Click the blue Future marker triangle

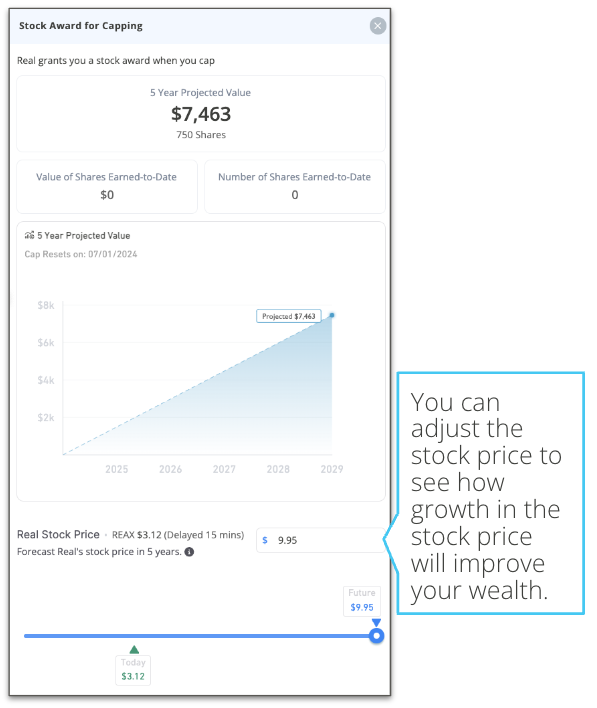(x=376, y=623)
